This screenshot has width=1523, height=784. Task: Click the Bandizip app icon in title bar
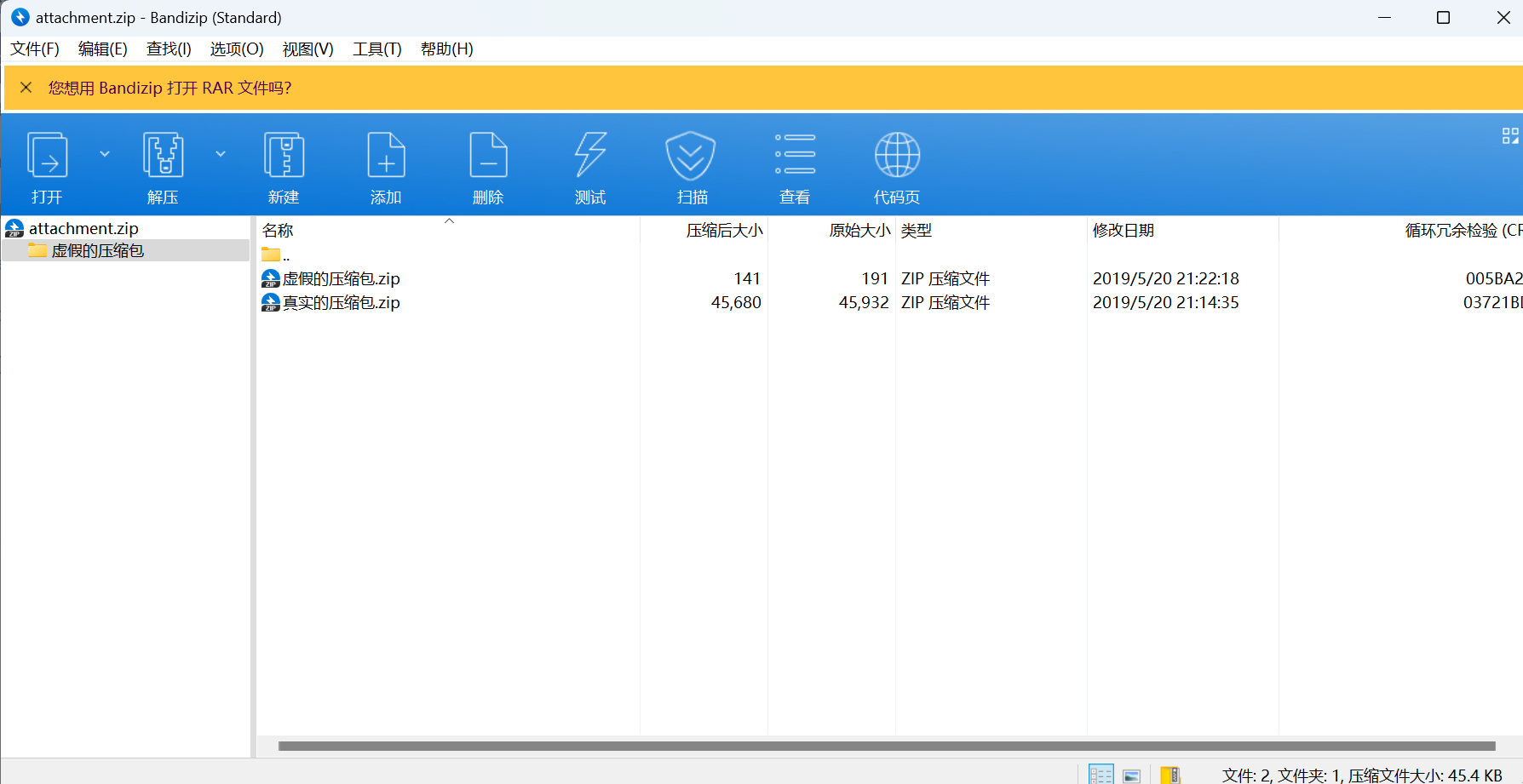20,17
